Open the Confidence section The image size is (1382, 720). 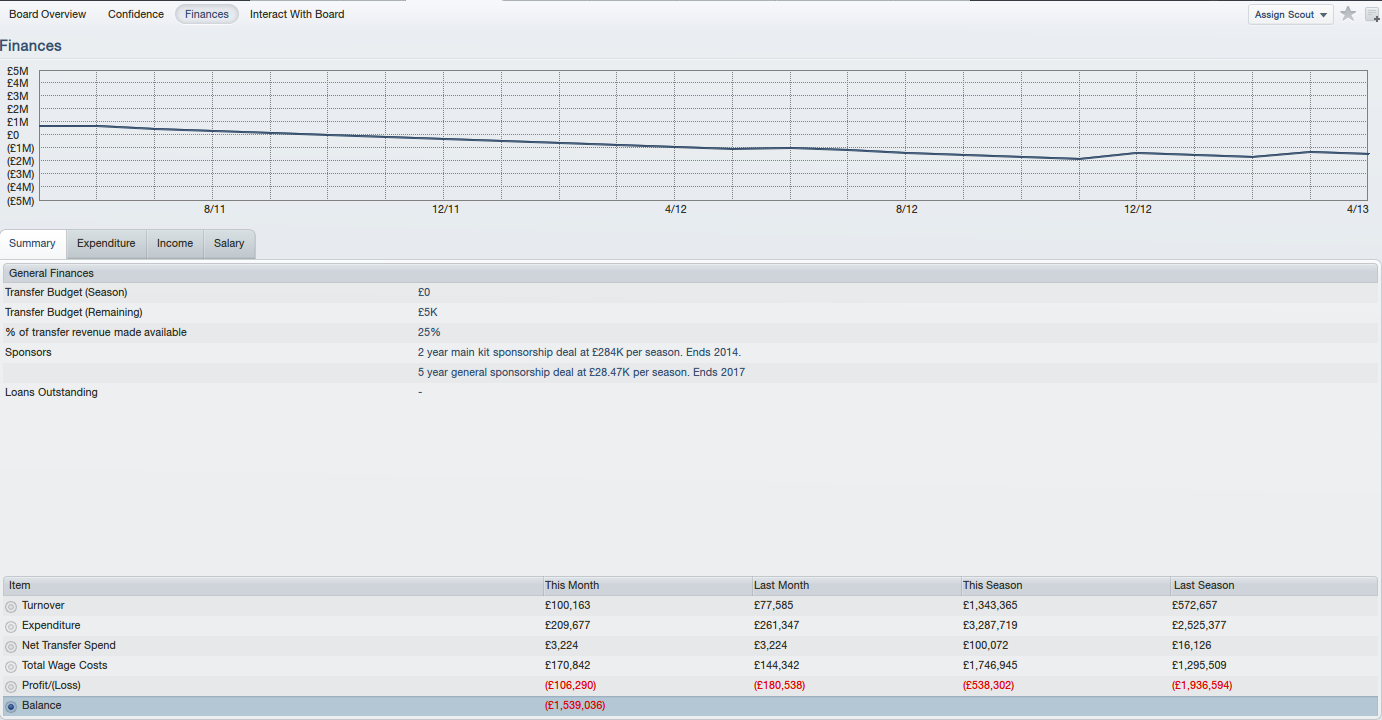[136, 14]
